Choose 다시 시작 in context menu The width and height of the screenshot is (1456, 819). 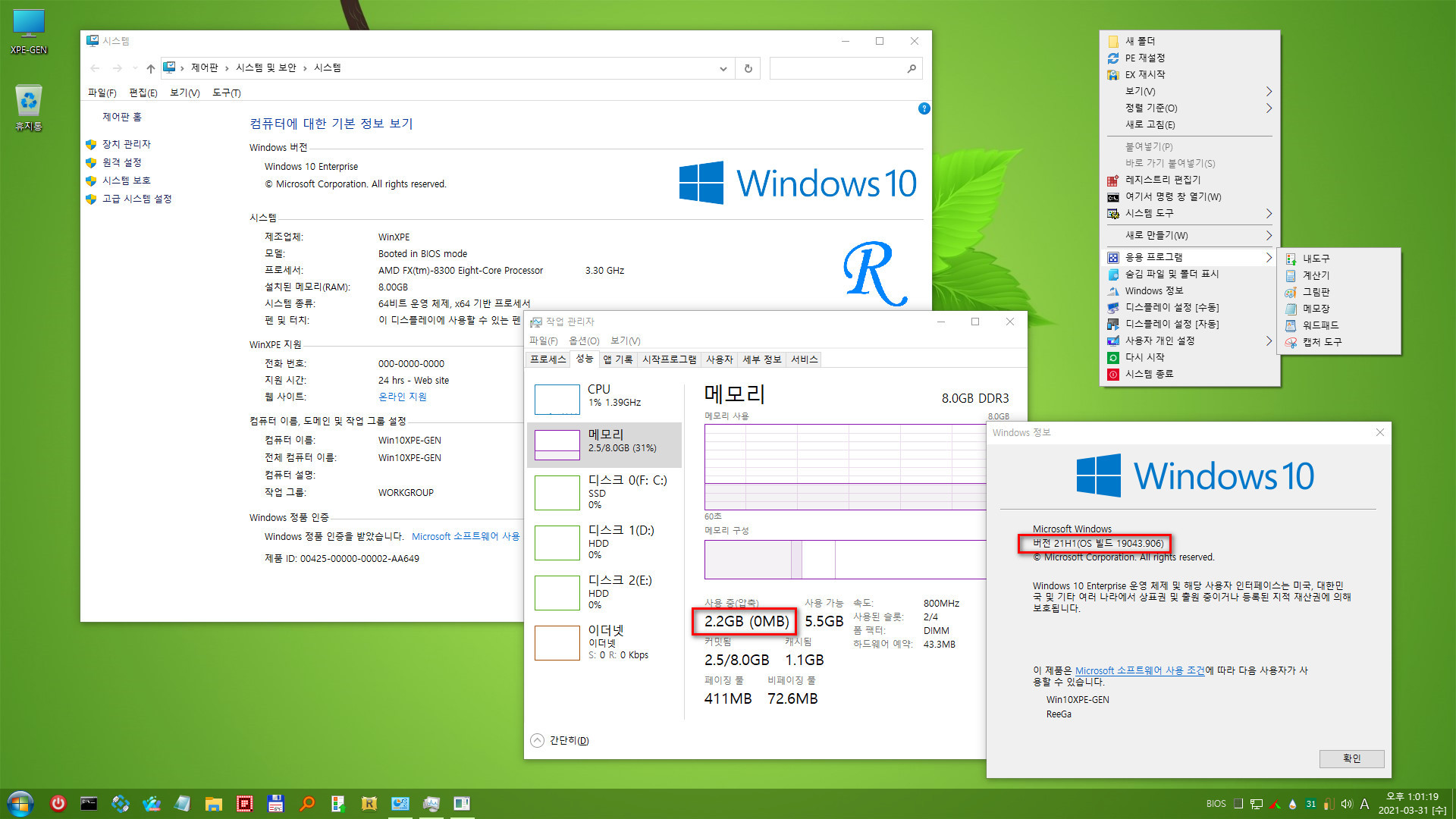(x=1189, y=357)
